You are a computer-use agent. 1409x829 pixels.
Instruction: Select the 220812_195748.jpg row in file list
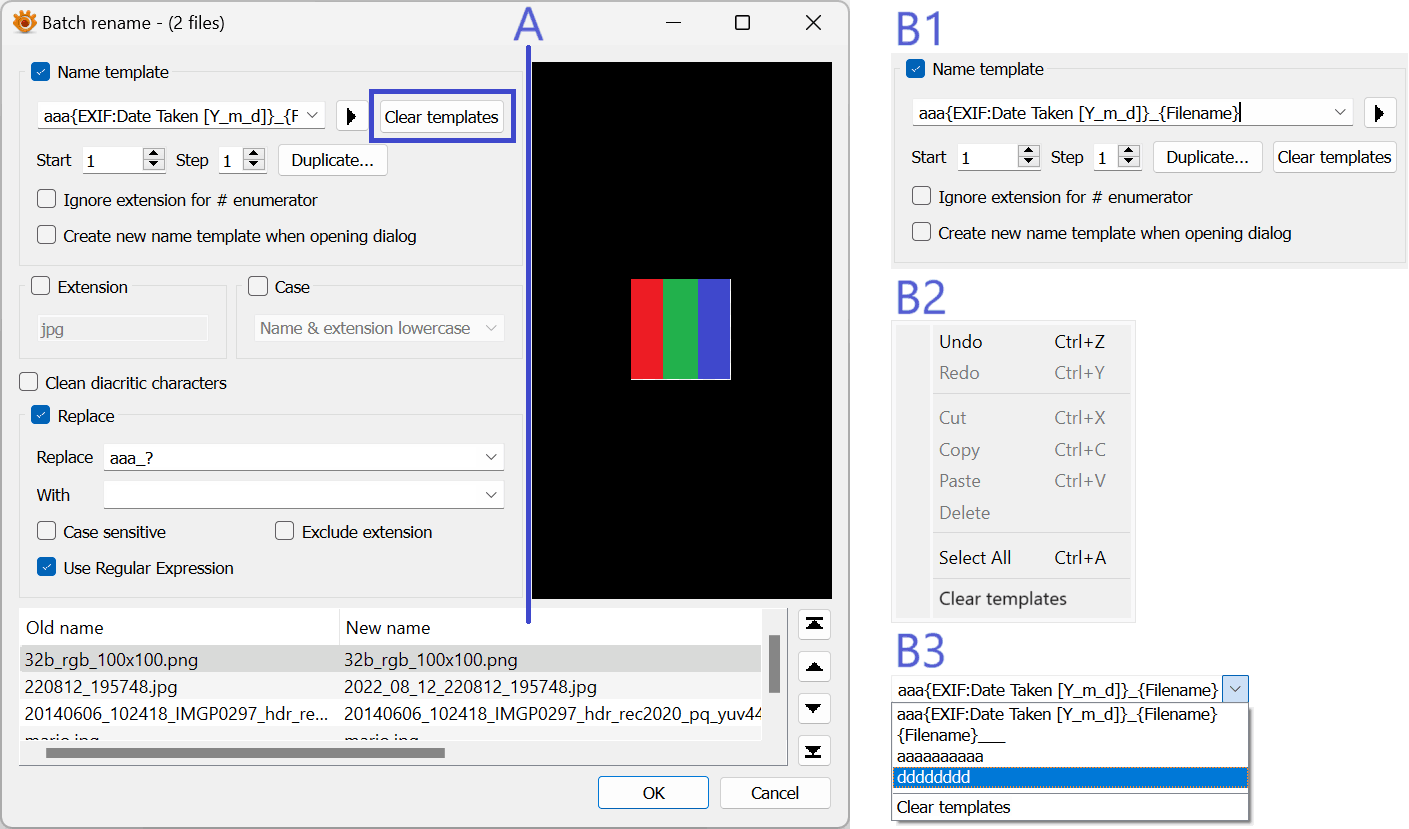pyautogui.click(x=101, y=687)
